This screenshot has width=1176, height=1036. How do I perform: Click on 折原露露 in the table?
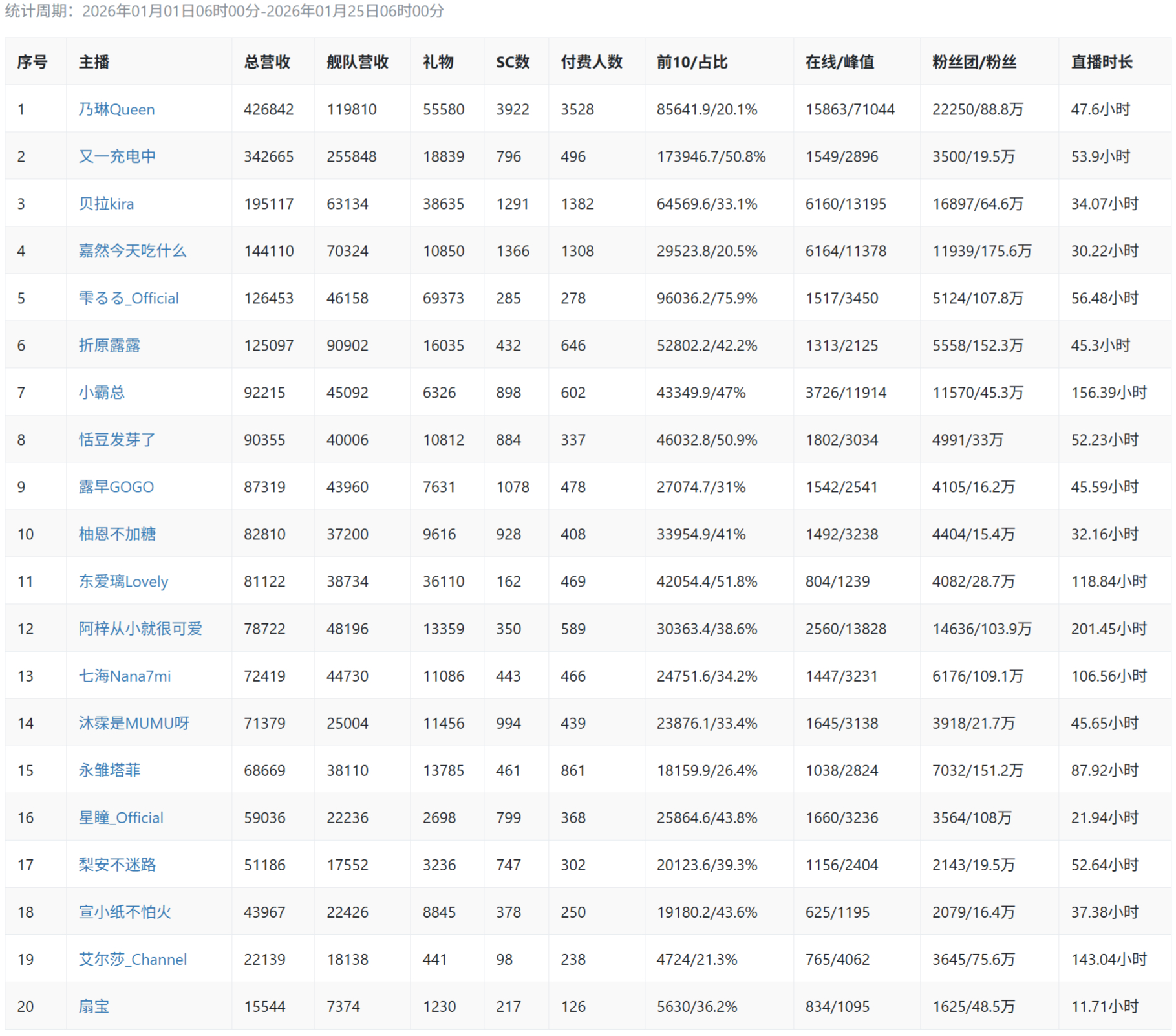coord(109,345)
